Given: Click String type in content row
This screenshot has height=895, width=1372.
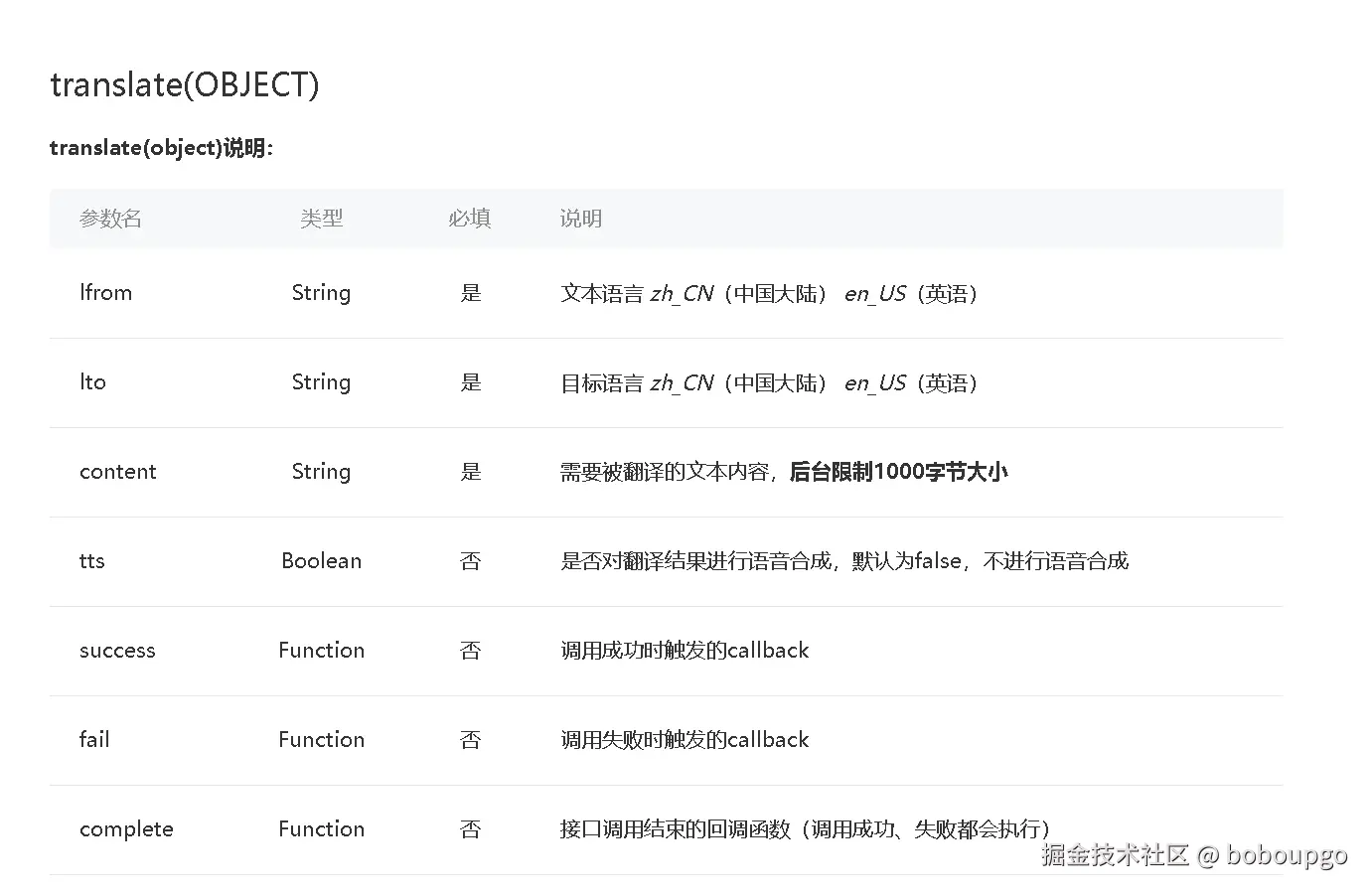Looking at the screenshot, I should point(321,472).
